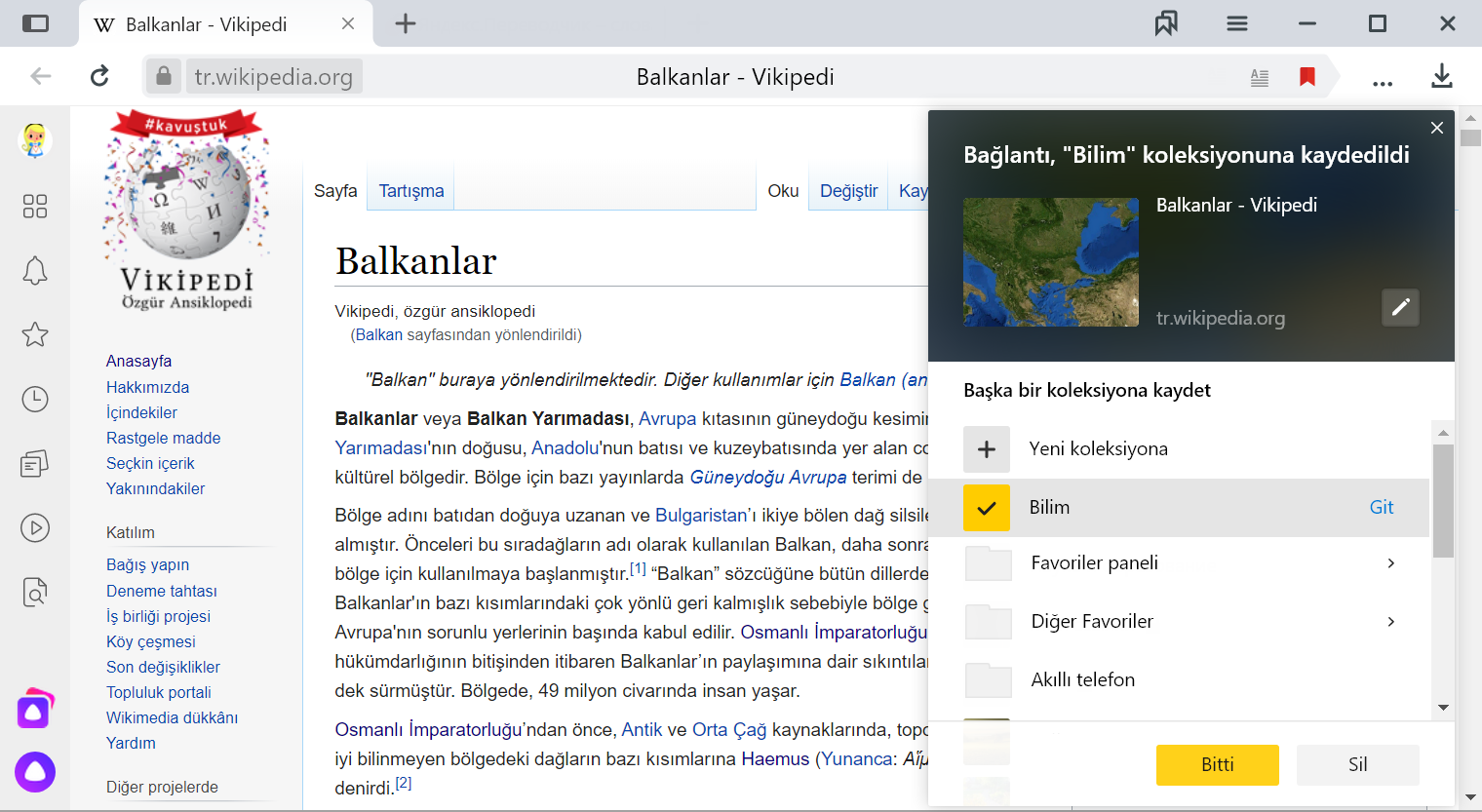The height and width of the screenshot is (812, 1482).
Task: Open the browser hamburger menu
Action: 1237,23
